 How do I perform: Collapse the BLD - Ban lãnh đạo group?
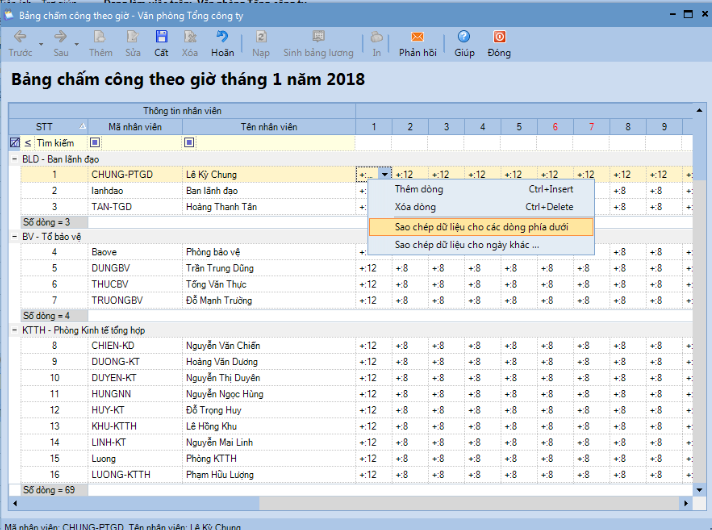point(15,159)
